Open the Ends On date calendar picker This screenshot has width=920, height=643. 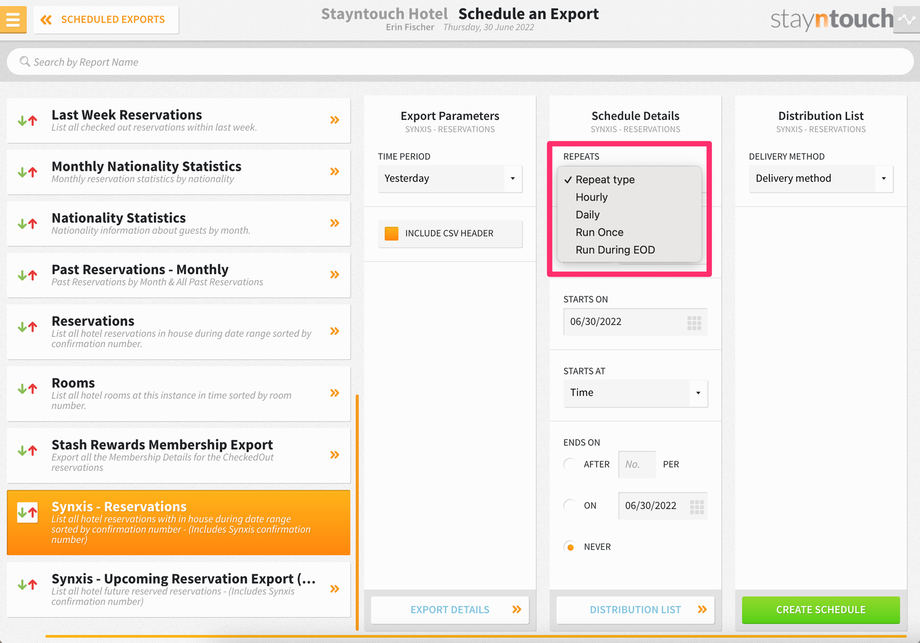(696, 507)
